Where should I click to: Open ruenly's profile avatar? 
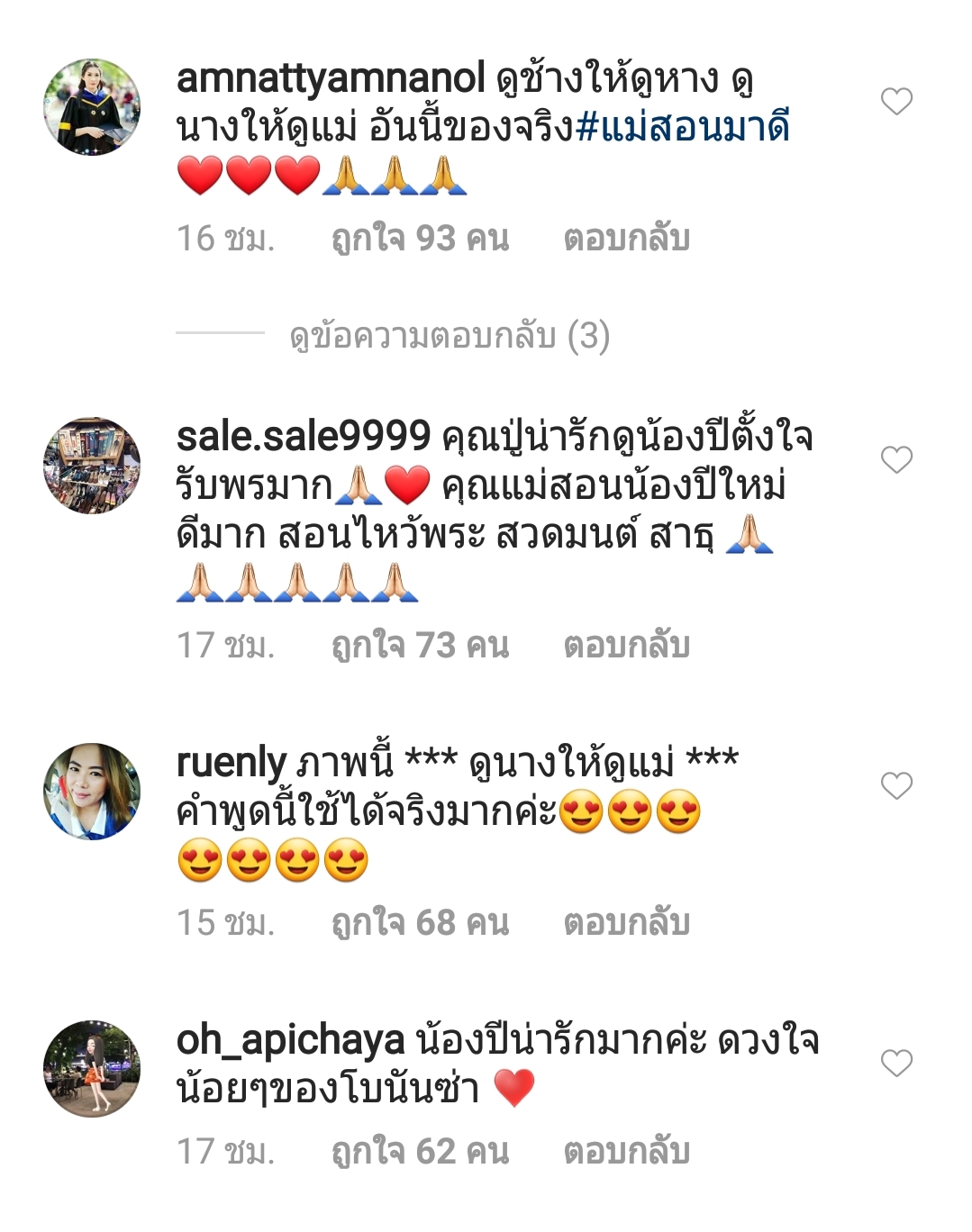click(x=92, y=792)
